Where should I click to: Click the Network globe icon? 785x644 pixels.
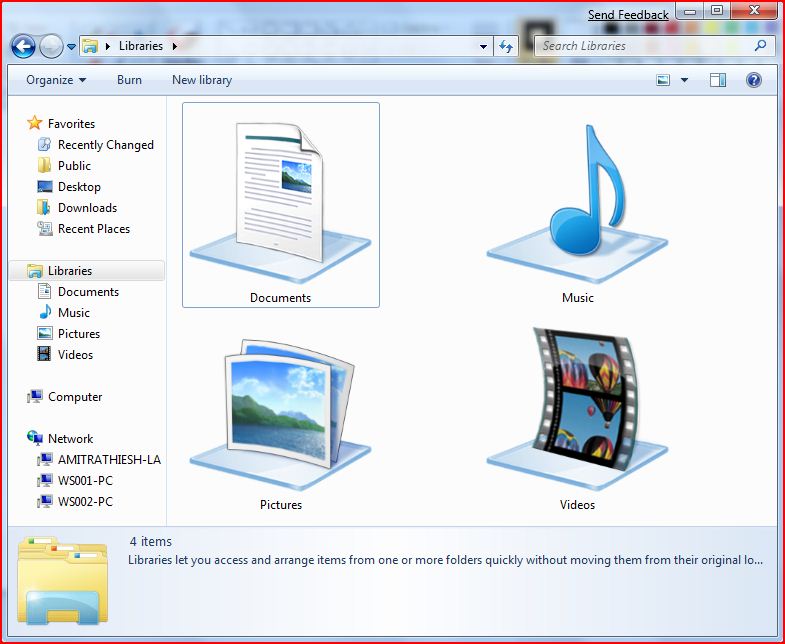[x=35, y=438]
